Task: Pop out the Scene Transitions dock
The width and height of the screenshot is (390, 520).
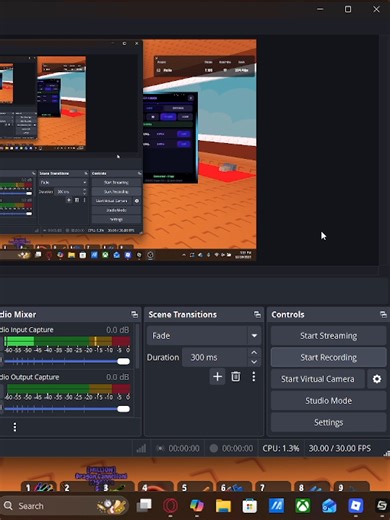Action: tap(257, 314)
